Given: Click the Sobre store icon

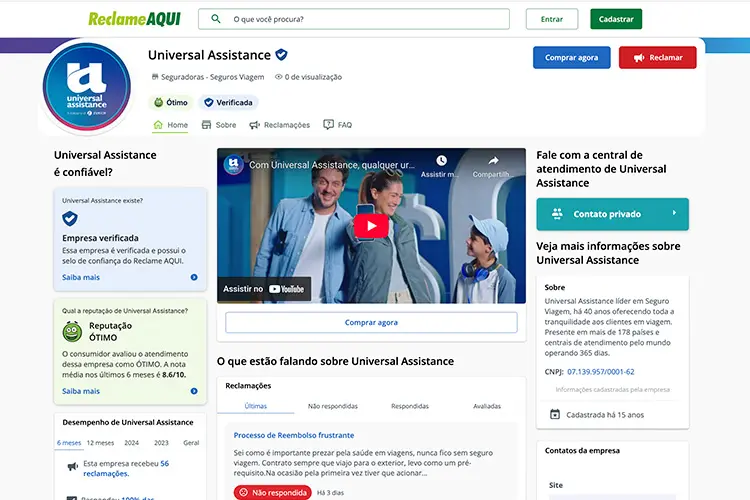Looking at the screenshot, I should coord(206,125).
